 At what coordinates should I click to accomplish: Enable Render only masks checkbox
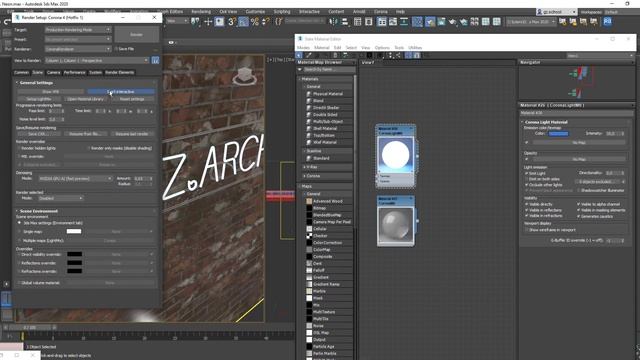[x=89, y=148]
